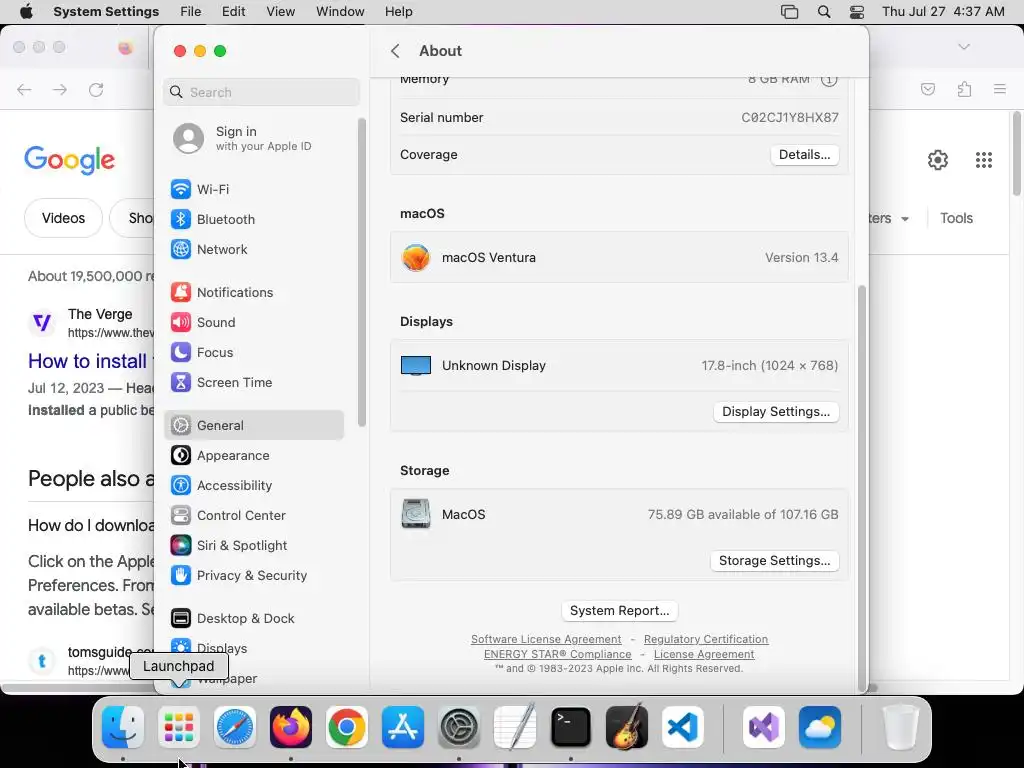This screenshot has width=1024, height=768.
Task: Click the macOS Ventura version row
Action: (x=619, y=257)
